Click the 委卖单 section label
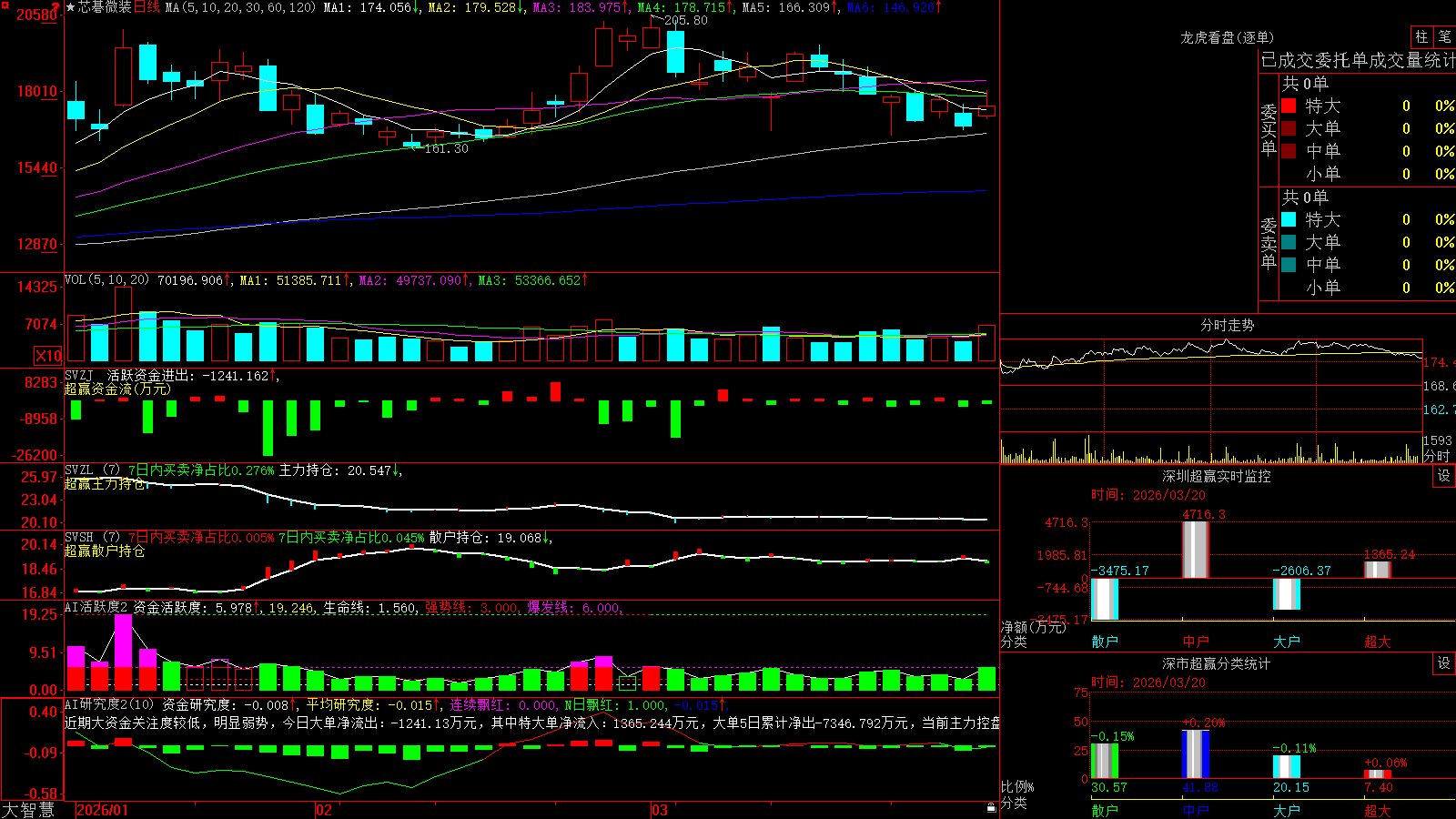 point(1269,243)
